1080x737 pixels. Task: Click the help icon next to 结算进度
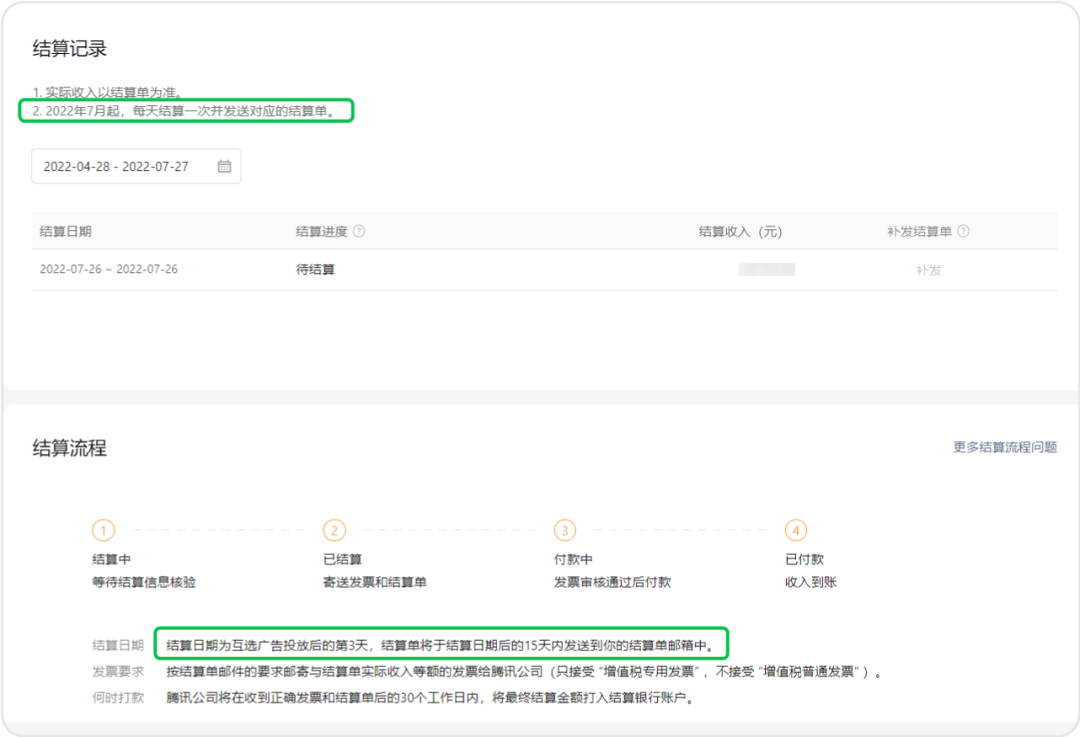click(x=359, y=231)
